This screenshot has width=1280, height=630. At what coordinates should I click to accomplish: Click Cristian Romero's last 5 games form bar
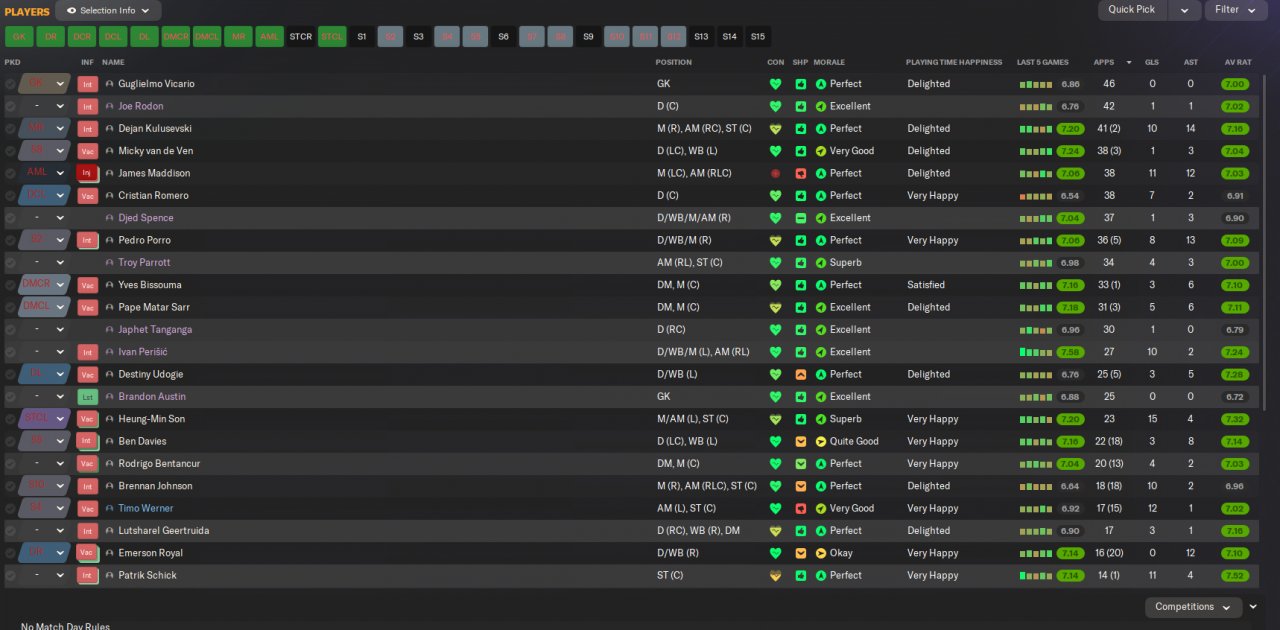pyautogui.click(x=1036, y=196)
